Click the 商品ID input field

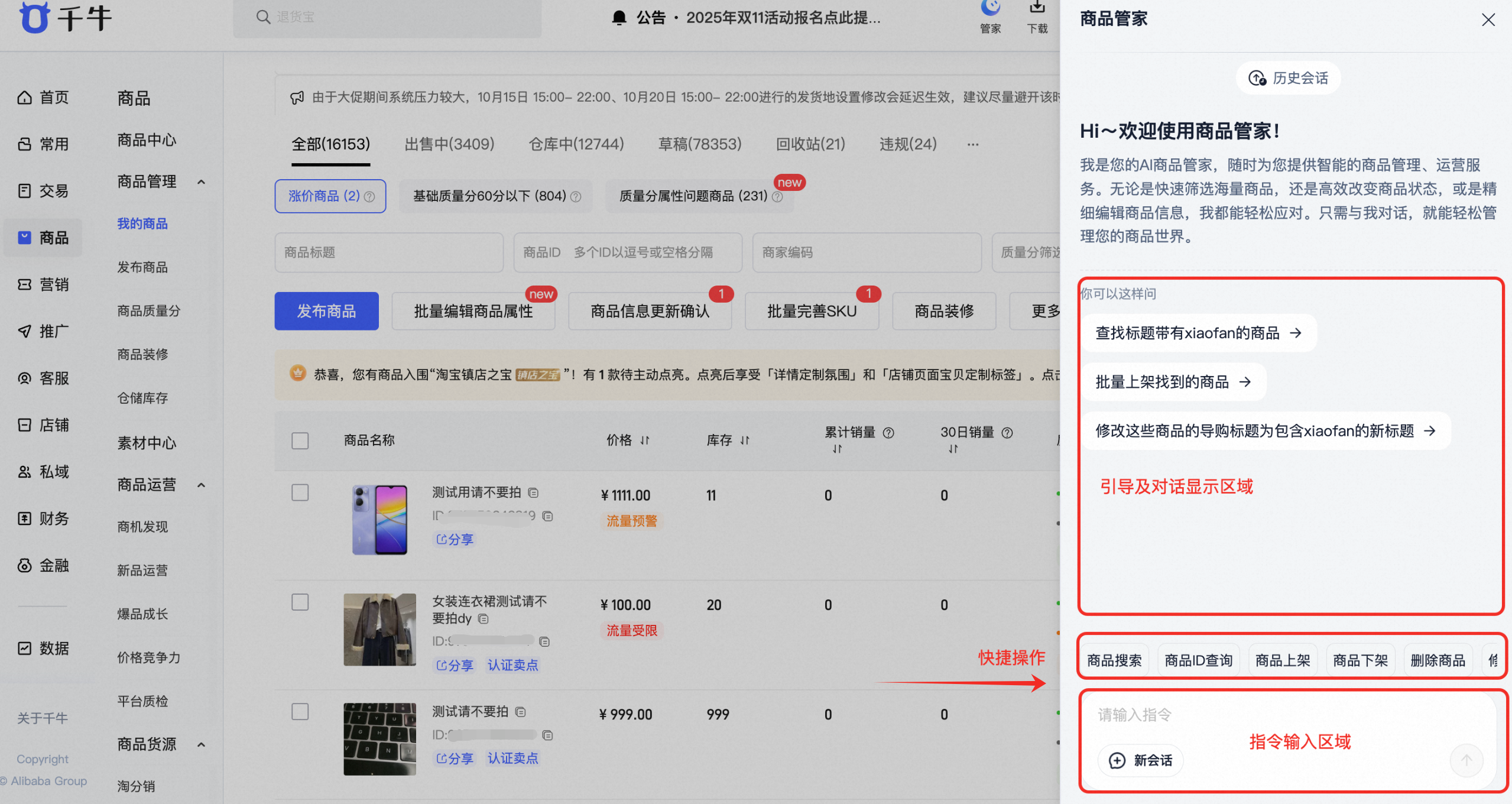pos(628,252)
